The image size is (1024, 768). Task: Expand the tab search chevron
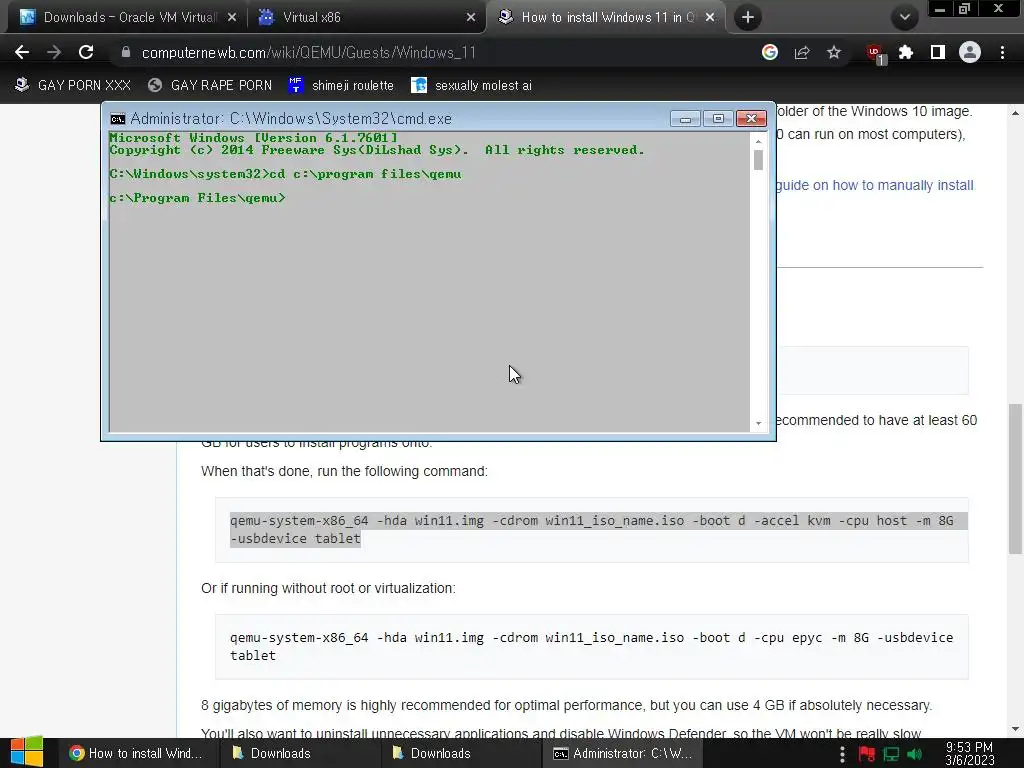[x=905, y=17]
